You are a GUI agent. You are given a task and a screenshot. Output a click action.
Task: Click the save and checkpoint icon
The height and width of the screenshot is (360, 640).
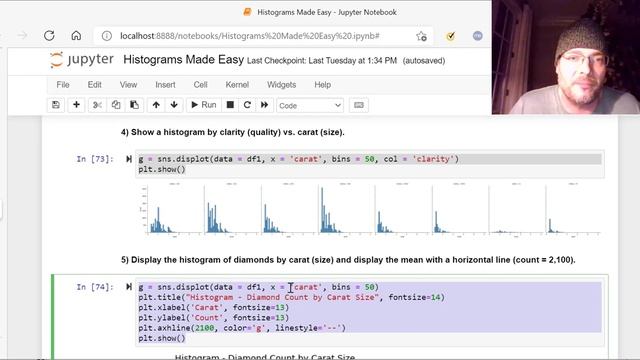point(56,105)
